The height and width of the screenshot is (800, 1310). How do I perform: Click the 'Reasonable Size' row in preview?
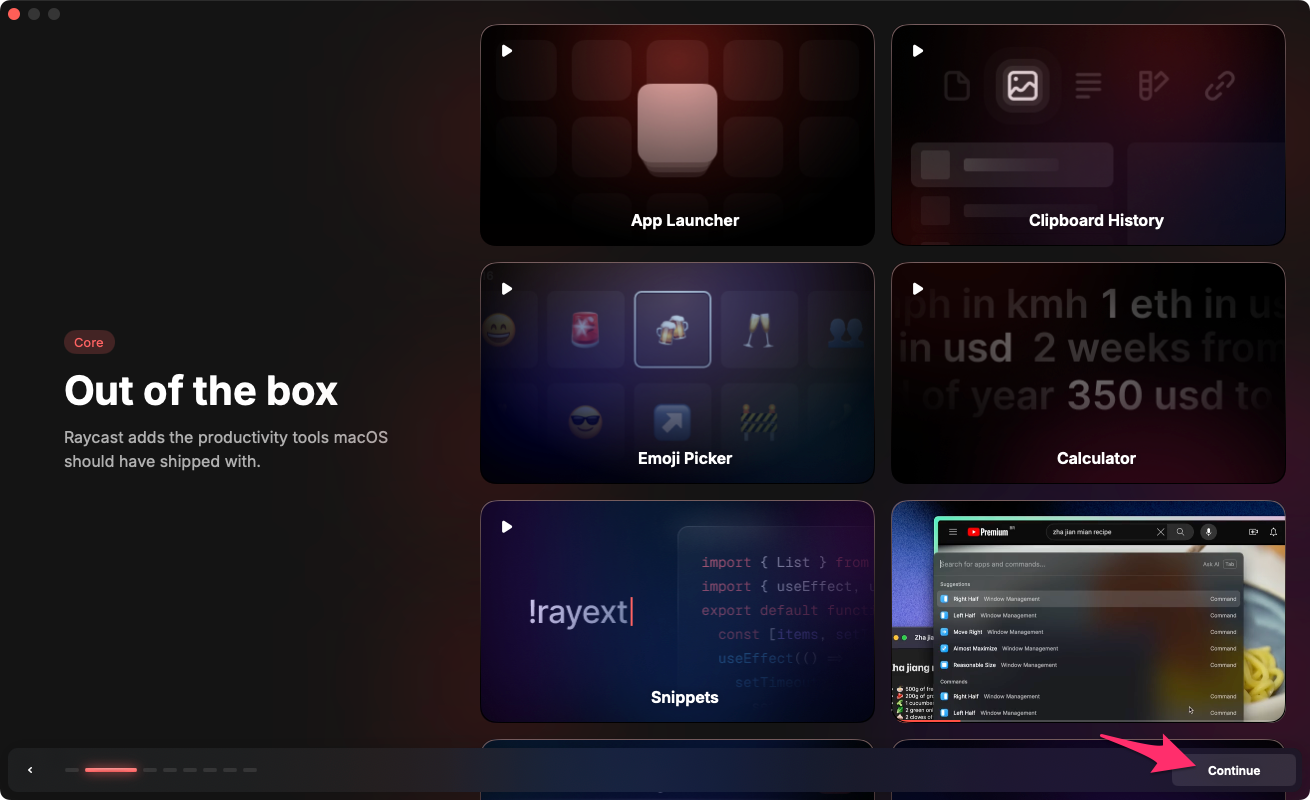[x=1088, y=665]
